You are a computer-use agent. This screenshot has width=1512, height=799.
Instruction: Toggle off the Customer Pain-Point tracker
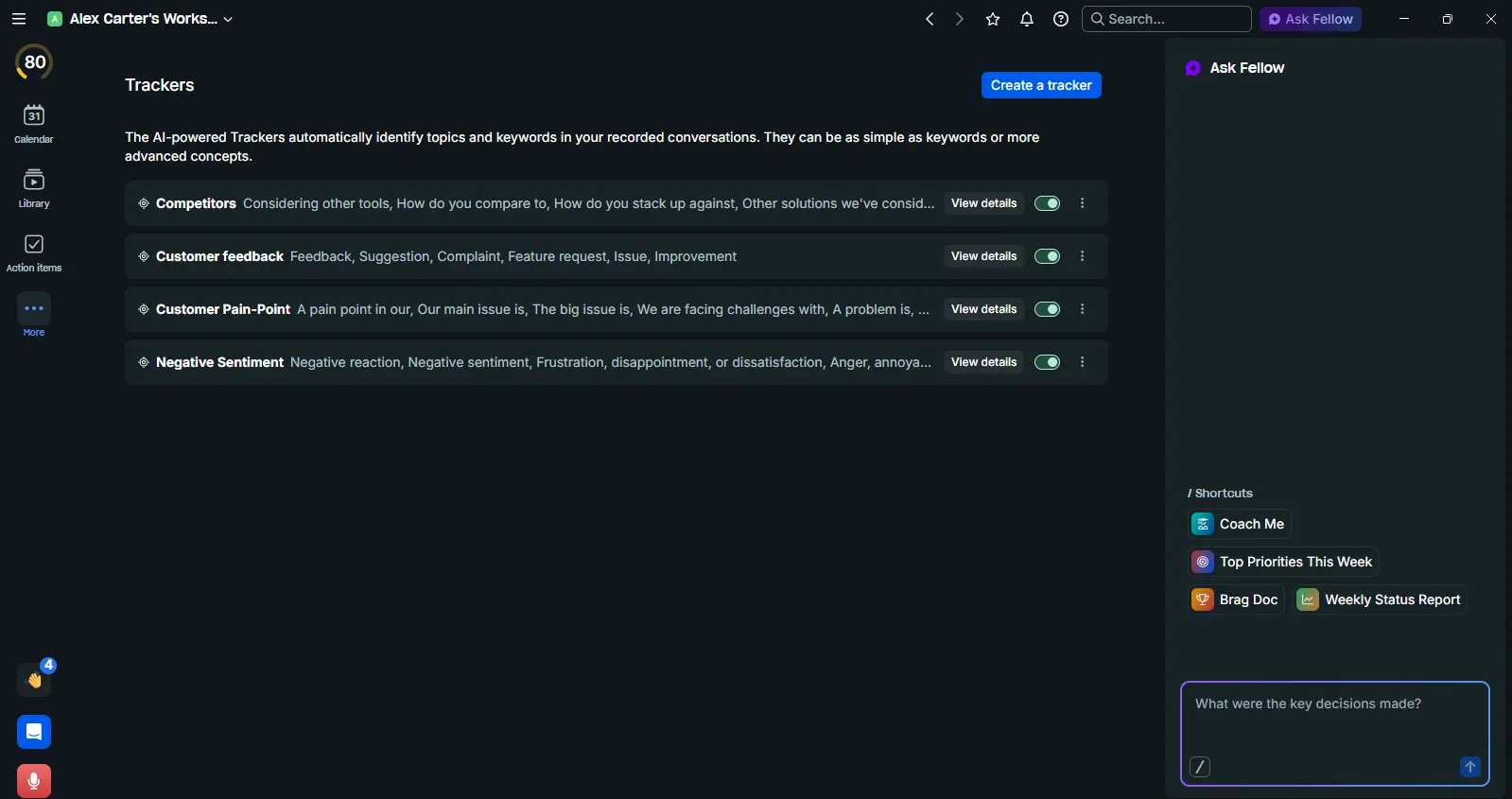pyautogui.click(x=1047, y=309)
